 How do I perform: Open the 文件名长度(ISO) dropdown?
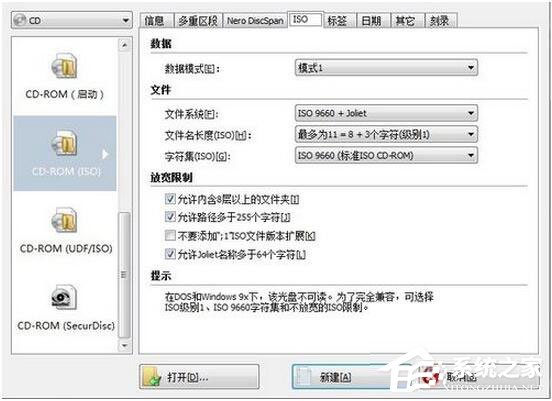386,134
